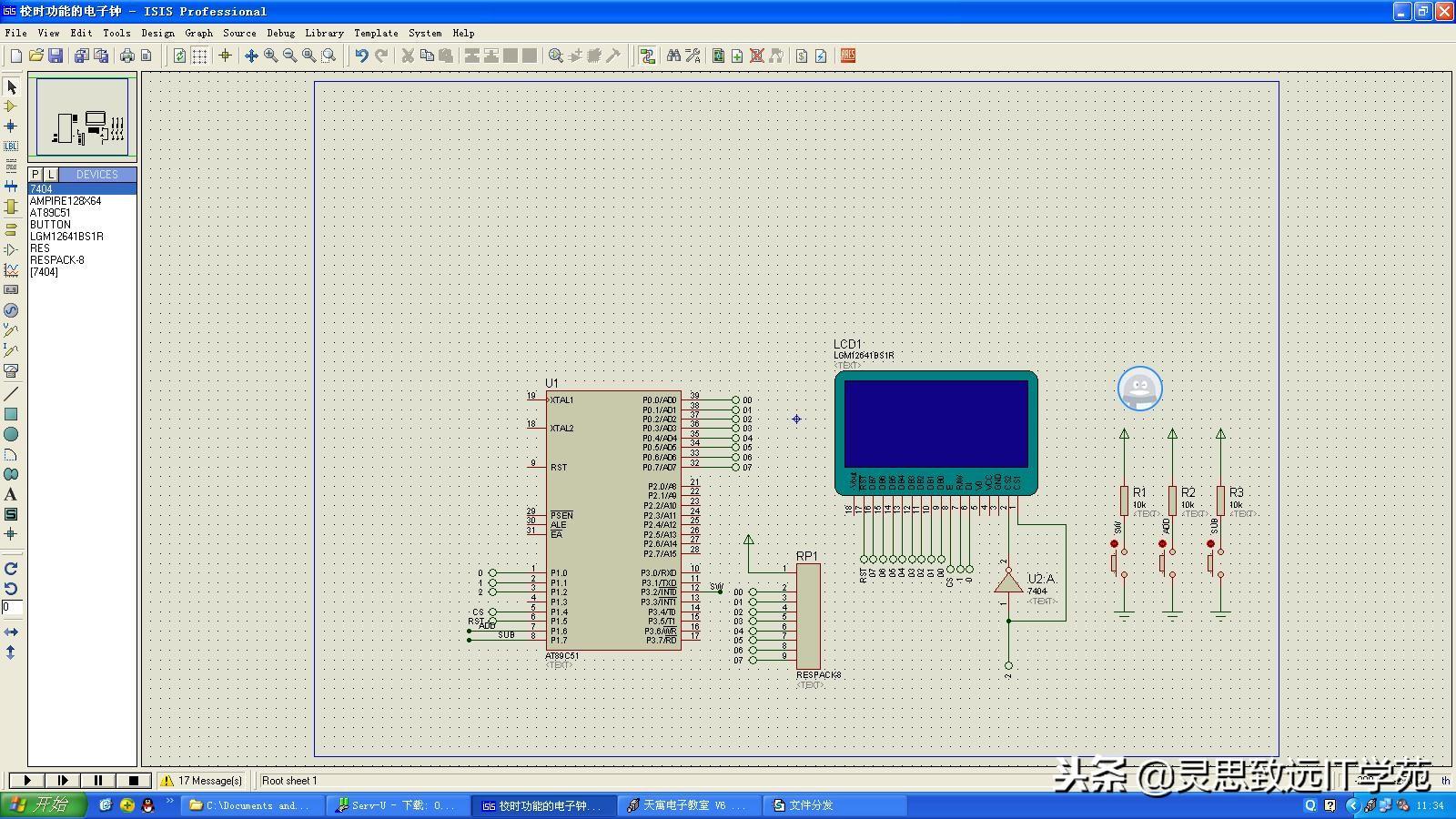1456x819 pixels.
Task: Click the Rotate Clockwise icon
Action: (11, 569)
